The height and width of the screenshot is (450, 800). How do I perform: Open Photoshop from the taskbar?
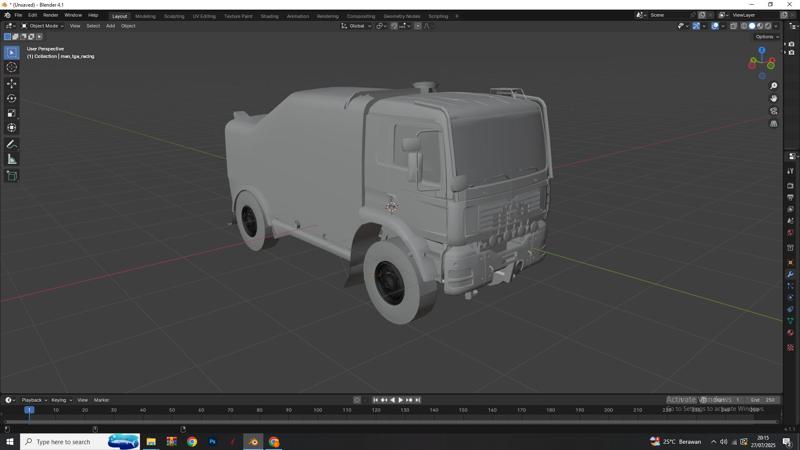[212, 442]
